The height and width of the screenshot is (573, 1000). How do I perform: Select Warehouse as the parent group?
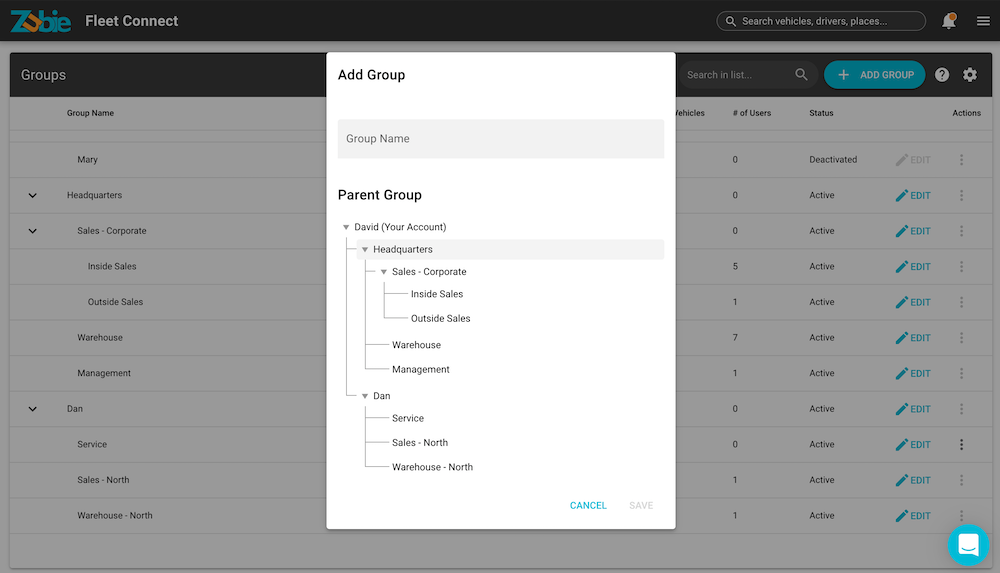click(x=416, y=345)
